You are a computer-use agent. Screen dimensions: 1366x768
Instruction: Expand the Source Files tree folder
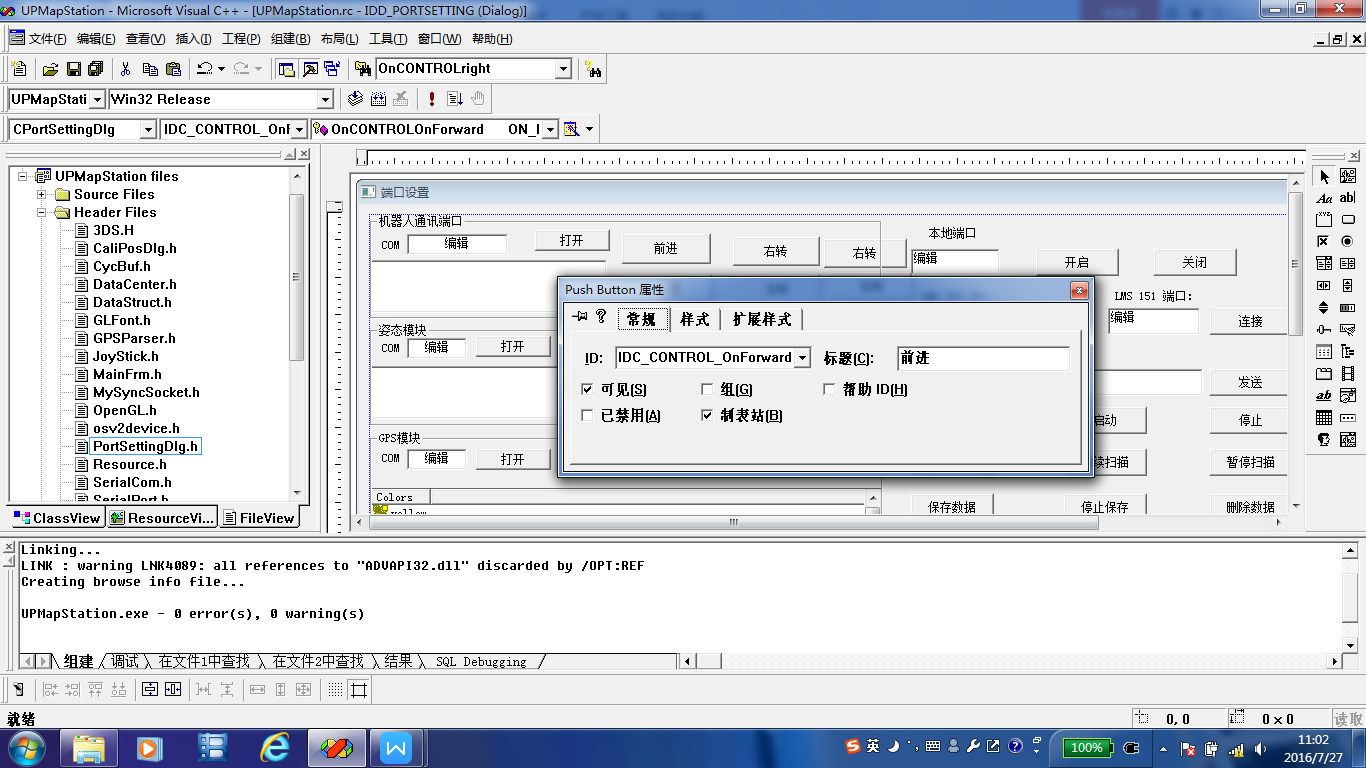click(42, 194)
